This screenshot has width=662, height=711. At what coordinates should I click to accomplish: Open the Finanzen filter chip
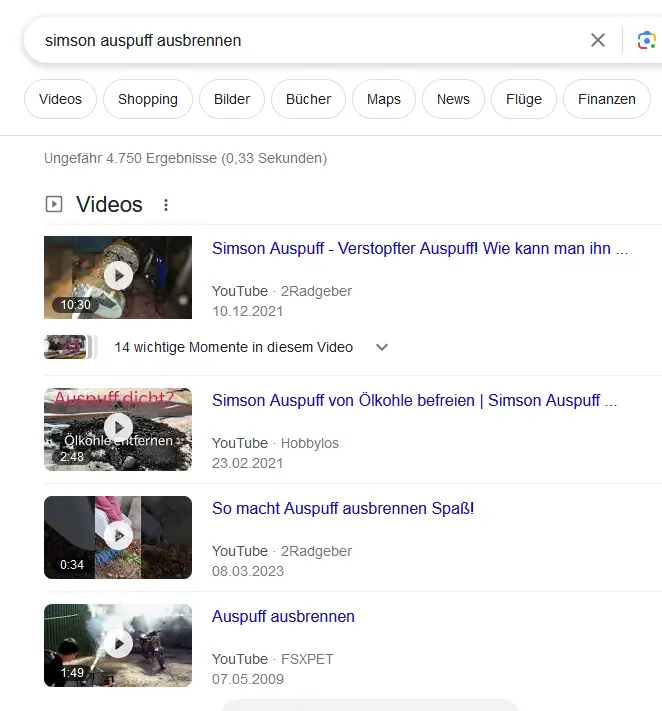[607, 99]
